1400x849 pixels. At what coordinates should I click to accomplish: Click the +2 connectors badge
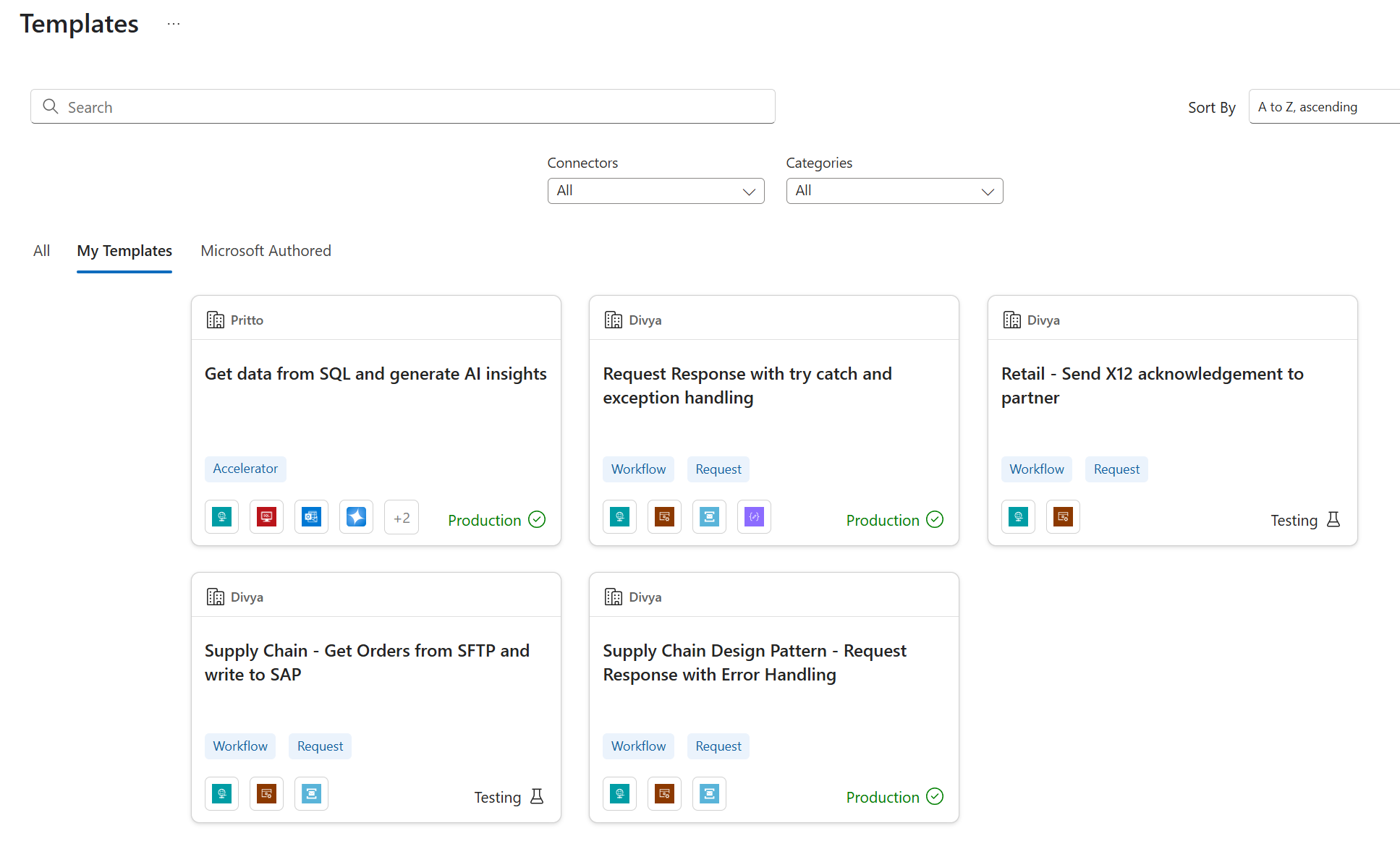coord(401,516)
